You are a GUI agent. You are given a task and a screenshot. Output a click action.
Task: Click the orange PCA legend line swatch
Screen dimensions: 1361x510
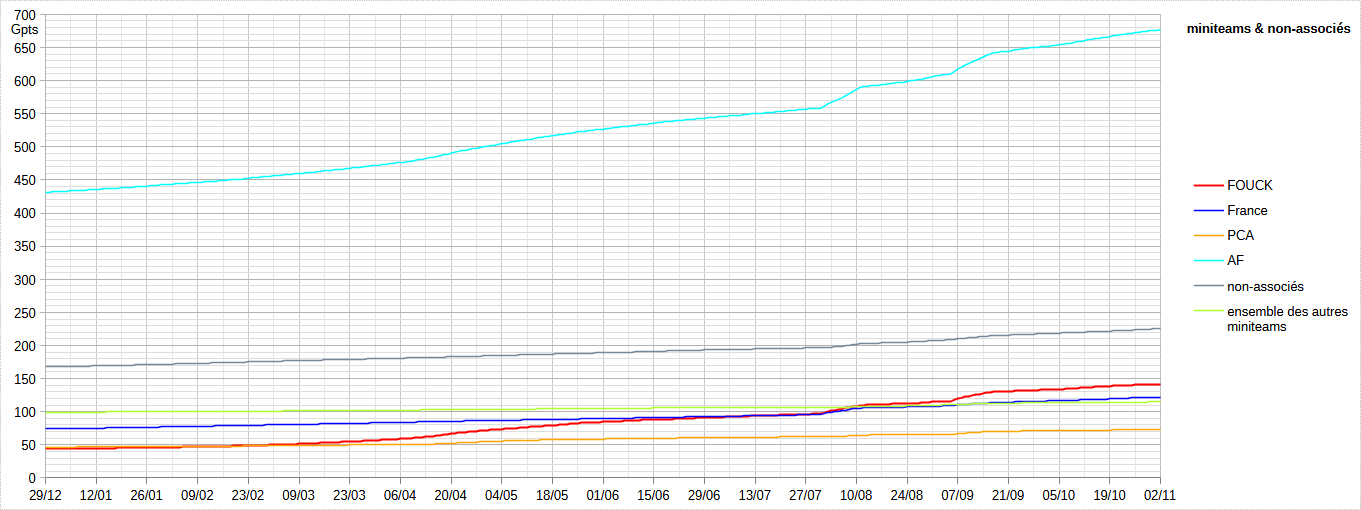tap(1208, 236)
